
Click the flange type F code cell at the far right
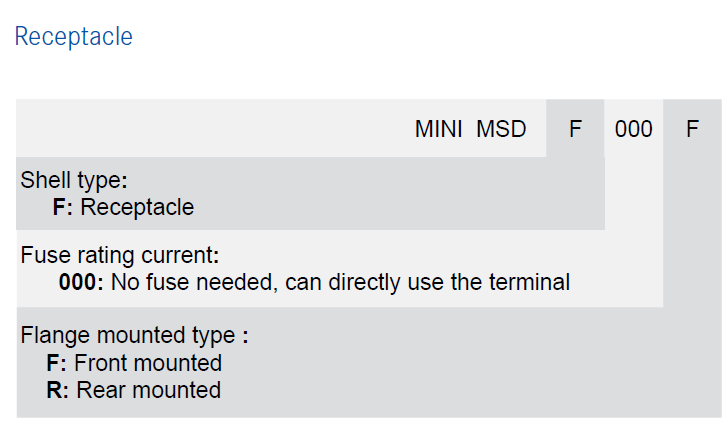pyautogui.click(x=692, y=128)
